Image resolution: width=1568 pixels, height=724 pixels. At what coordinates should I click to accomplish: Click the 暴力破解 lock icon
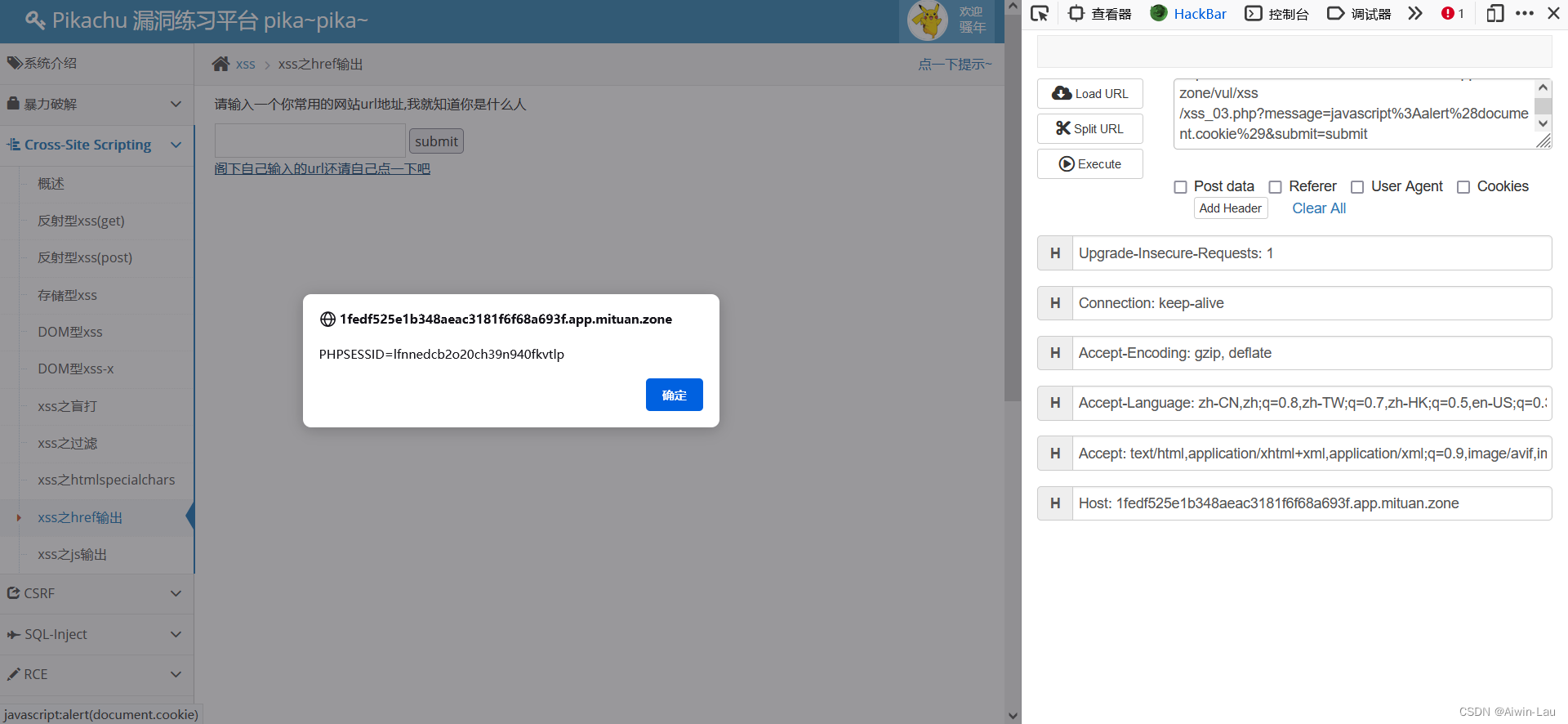13,104
